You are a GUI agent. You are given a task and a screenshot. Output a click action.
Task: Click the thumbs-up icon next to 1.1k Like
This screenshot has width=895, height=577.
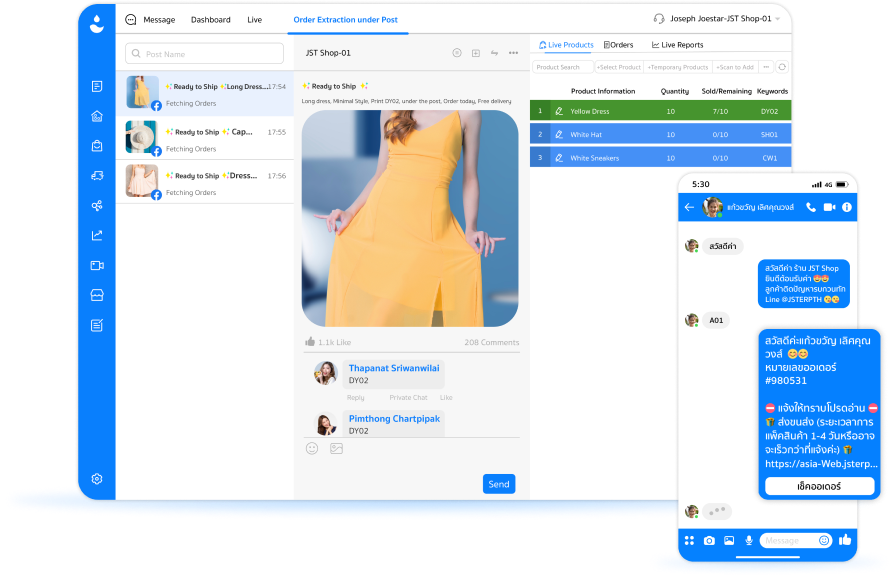310,341
